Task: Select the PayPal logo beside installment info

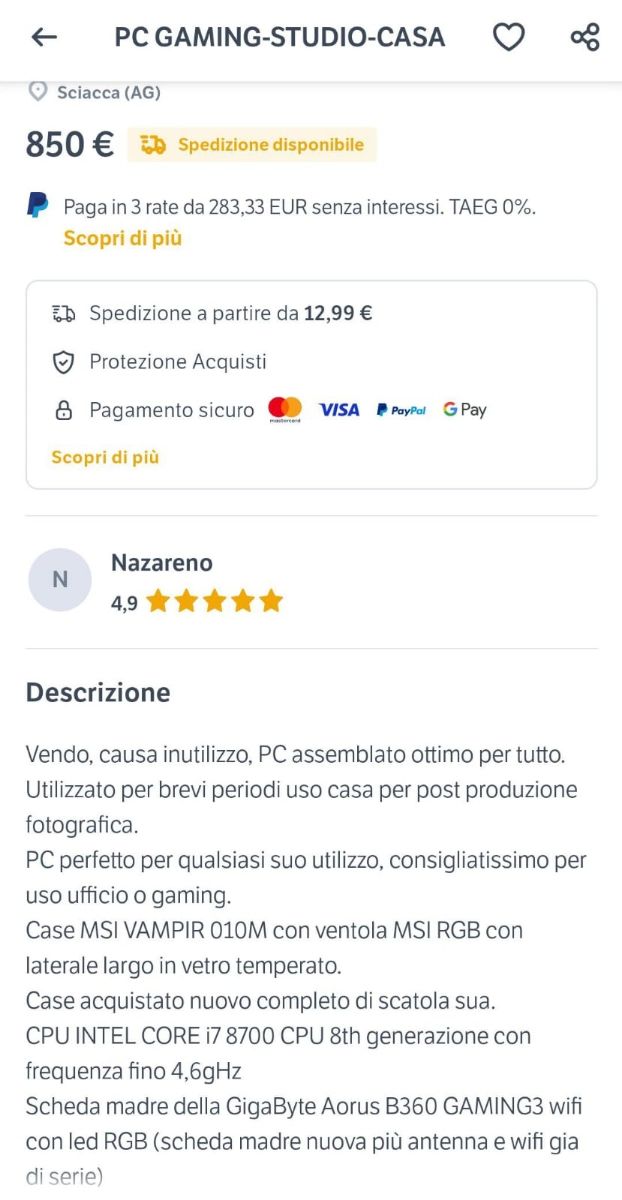Action: 37,205
